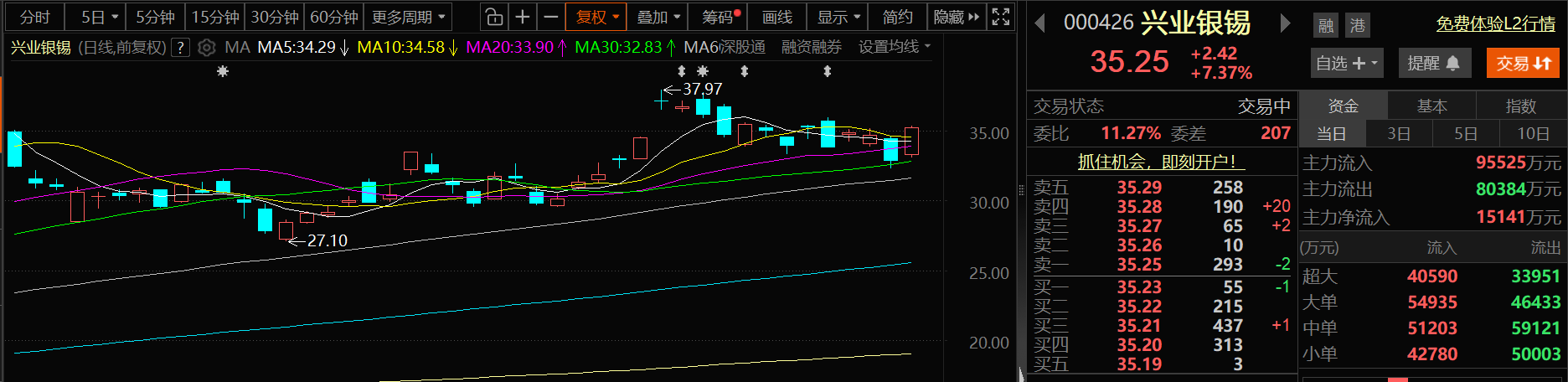The height and width of the screenshot is (382, 1568).
Task: Select the 3日 capital flow tab
Action: pyautogui.click(x=1398, y=134)
